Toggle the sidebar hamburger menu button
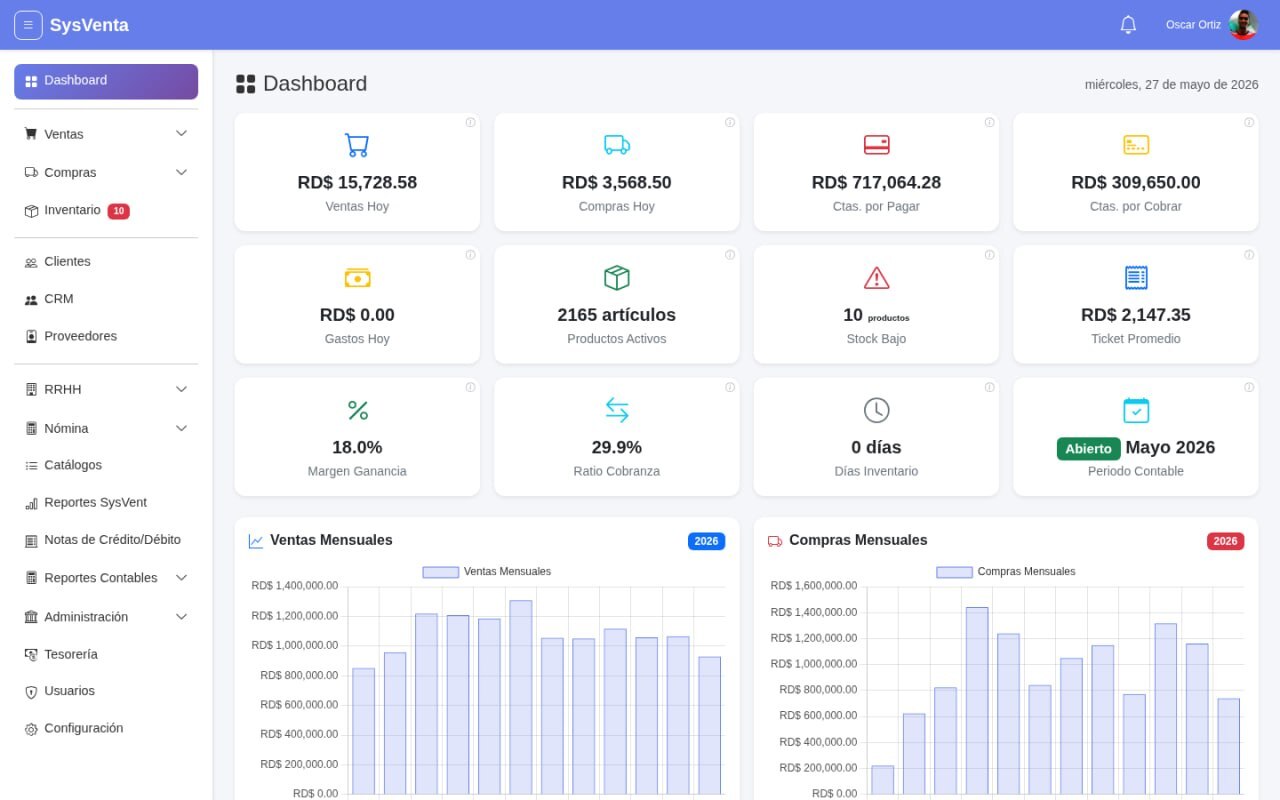This screenshot has width=1280, height=800. 28,25
